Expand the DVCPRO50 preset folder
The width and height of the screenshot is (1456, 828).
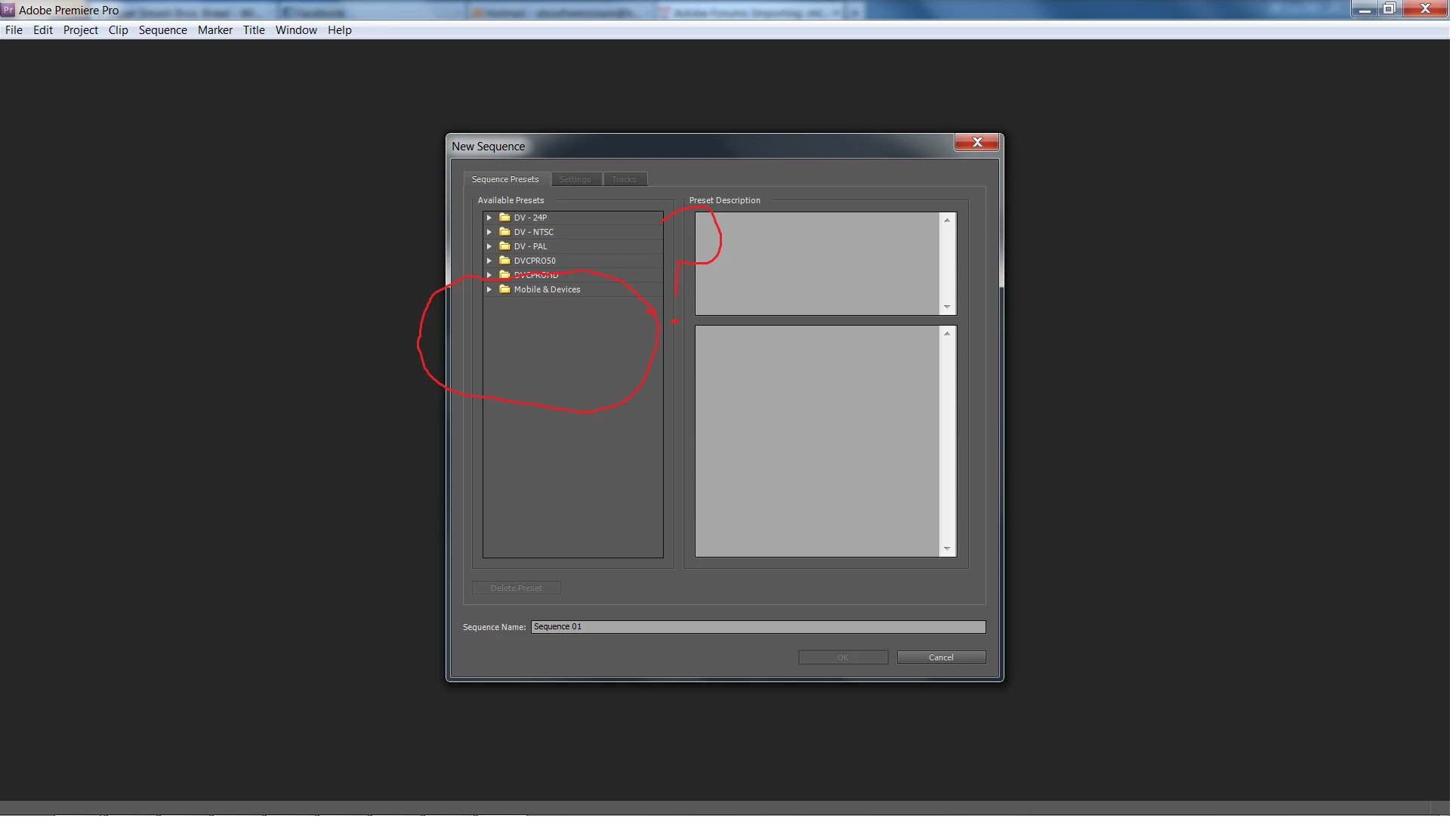coord(489,261)
